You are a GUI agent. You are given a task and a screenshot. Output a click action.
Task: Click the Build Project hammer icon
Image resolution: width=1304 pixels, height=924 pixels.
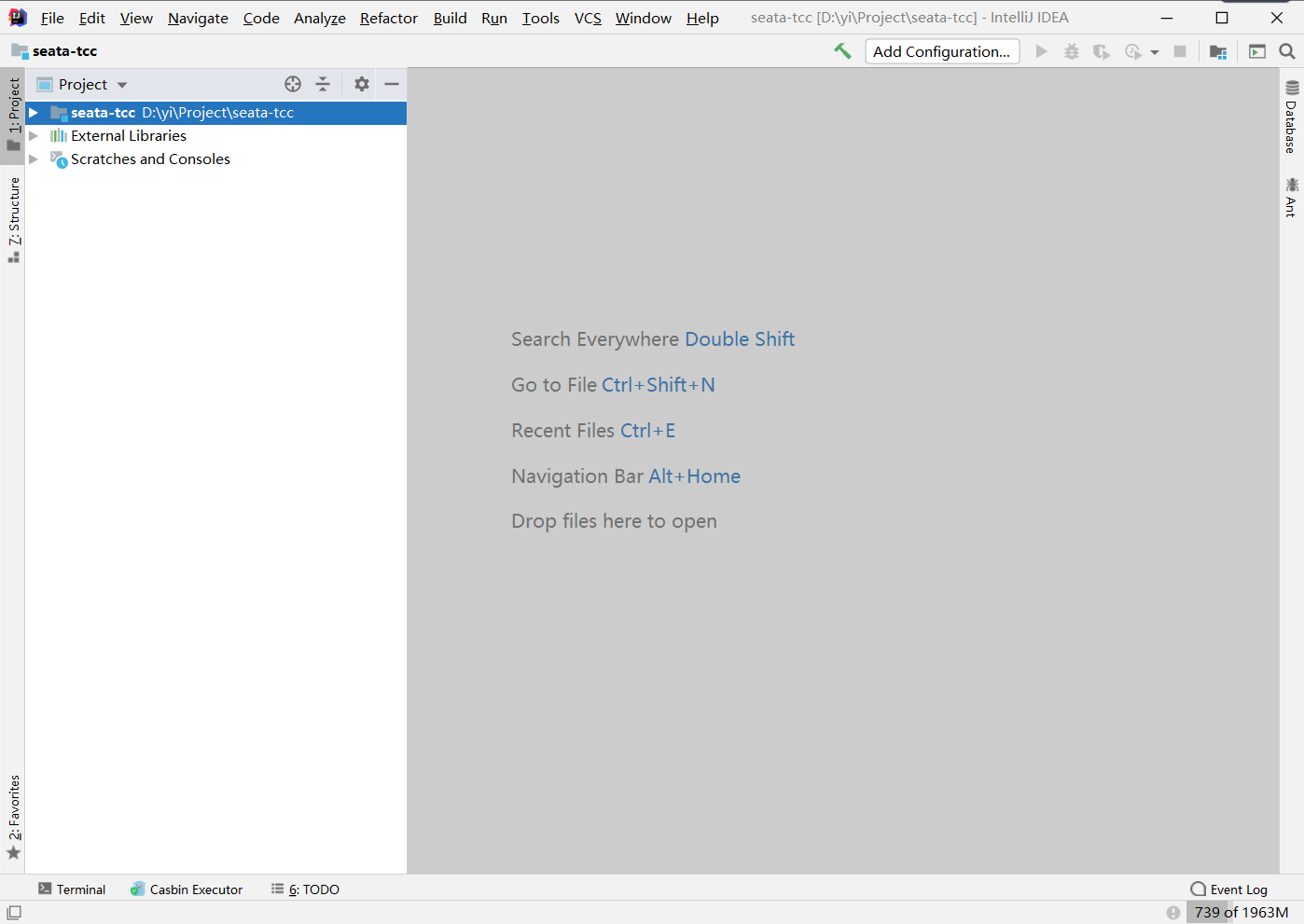[x=842, y=51]
